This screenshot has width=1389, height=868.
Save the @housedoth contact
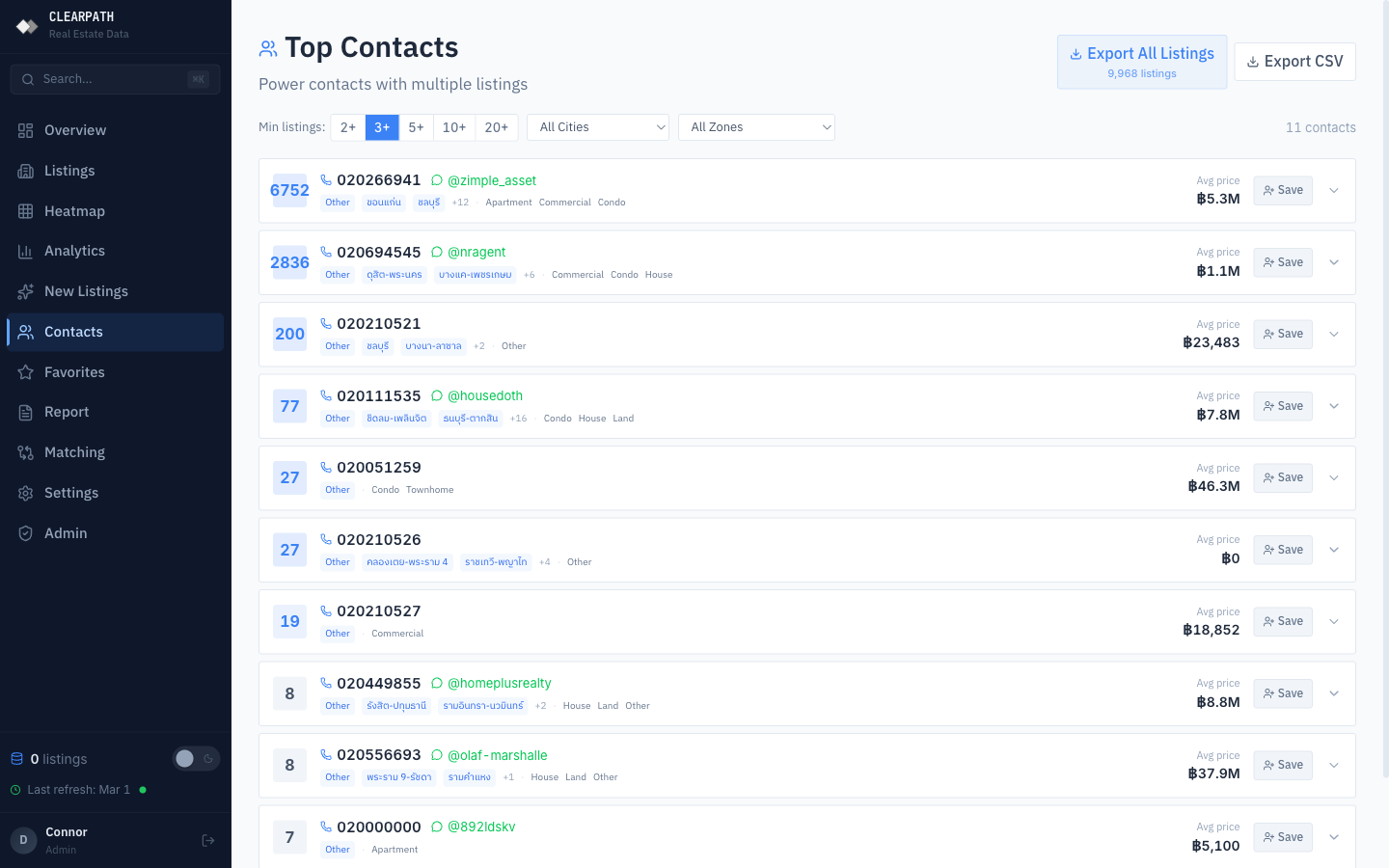1283,406
